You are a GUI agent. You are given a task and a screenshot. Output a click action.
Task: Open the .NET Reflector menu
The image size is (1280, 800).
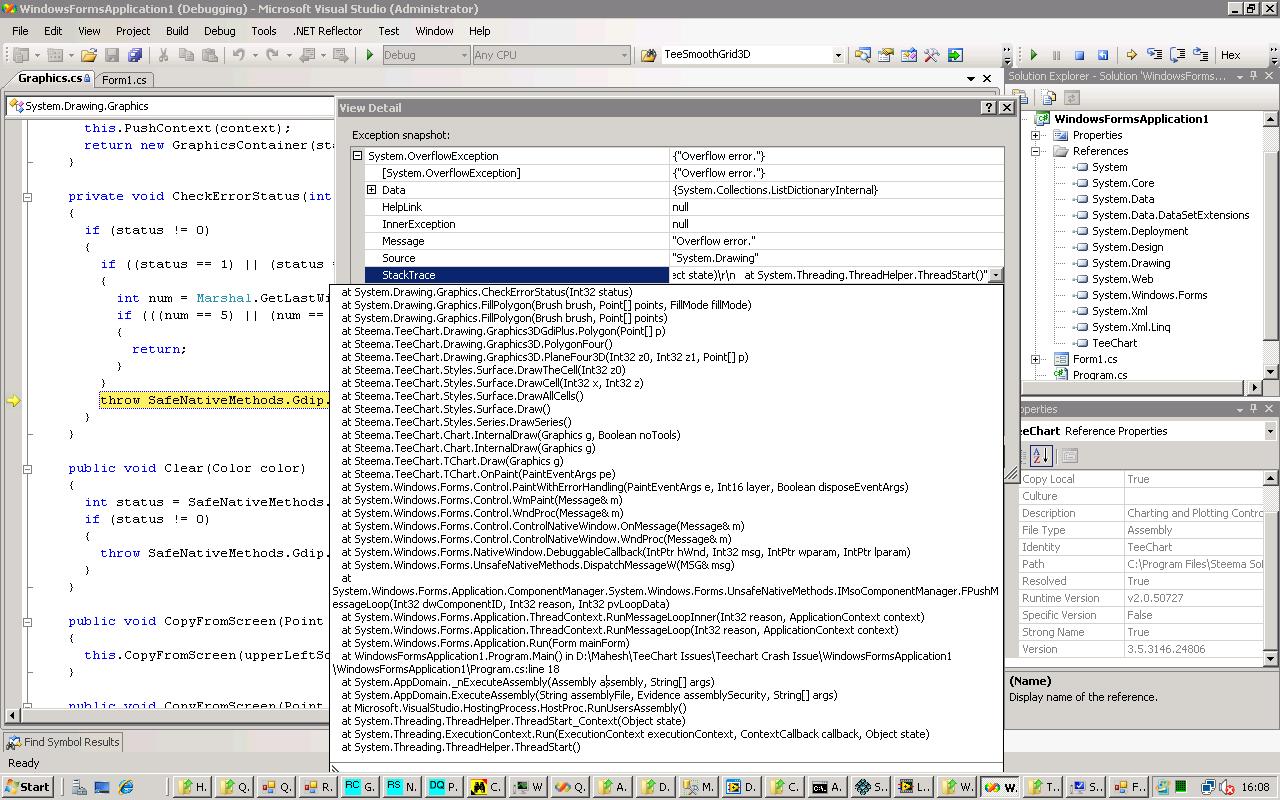327,31
